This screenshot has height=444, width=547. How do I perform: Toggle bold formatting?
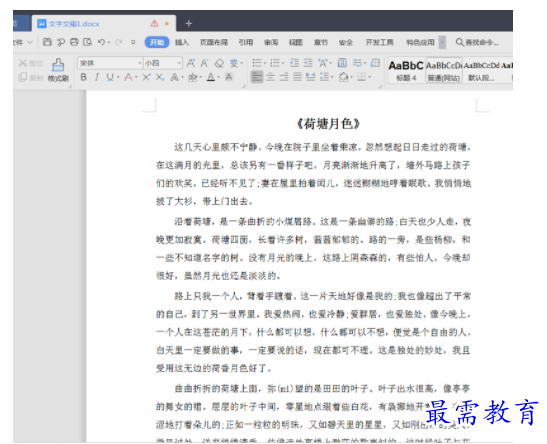(x=83, y=77)
